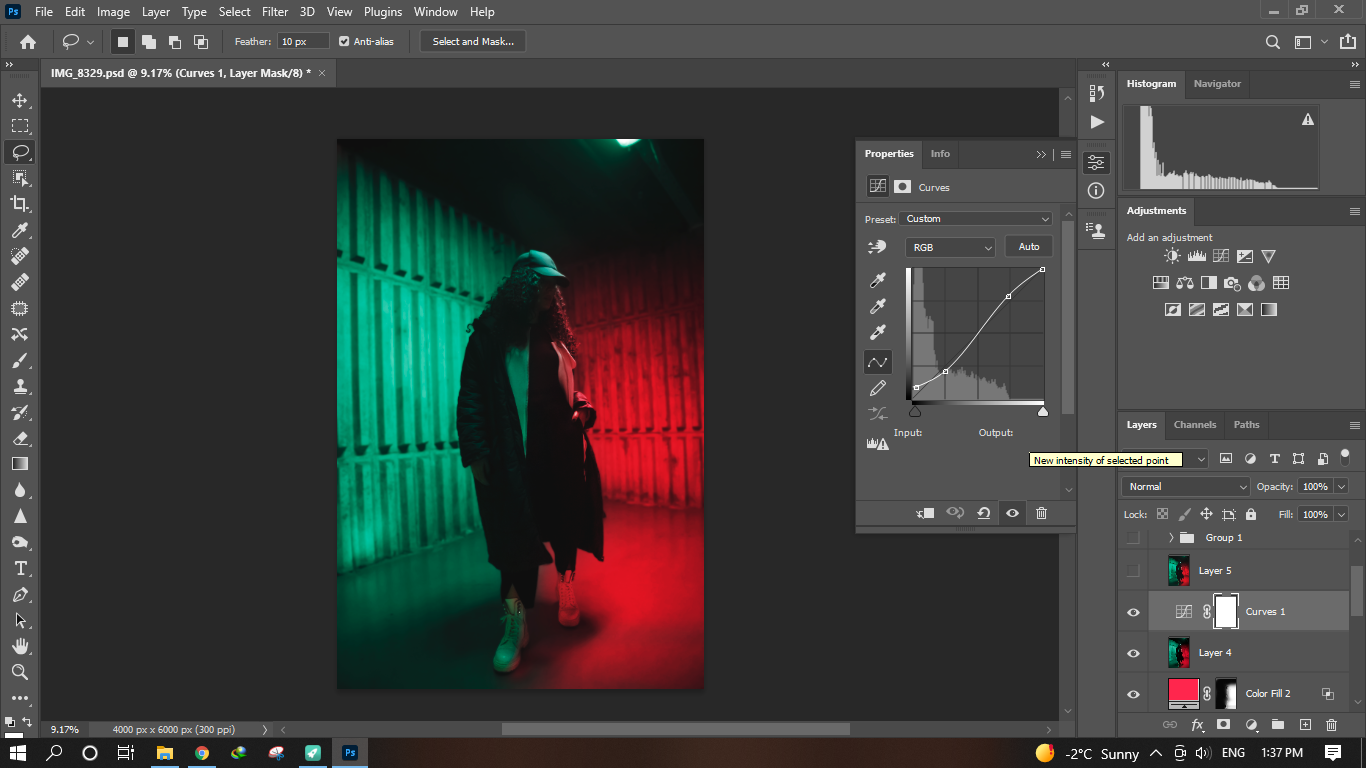The image size is (1366, 768).
Task: Pick the white point eyedropper in Curves
Action: click(x=877, y=333)
